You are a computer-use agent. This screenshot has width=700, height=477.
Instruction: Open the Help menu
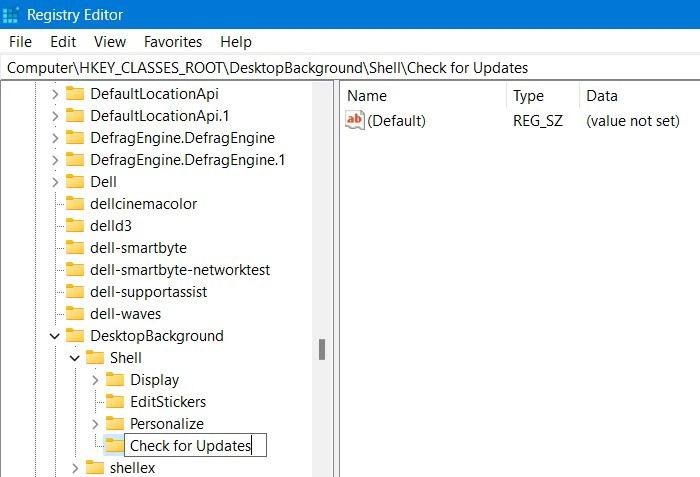pyautogui.click(x=236, y=42)
